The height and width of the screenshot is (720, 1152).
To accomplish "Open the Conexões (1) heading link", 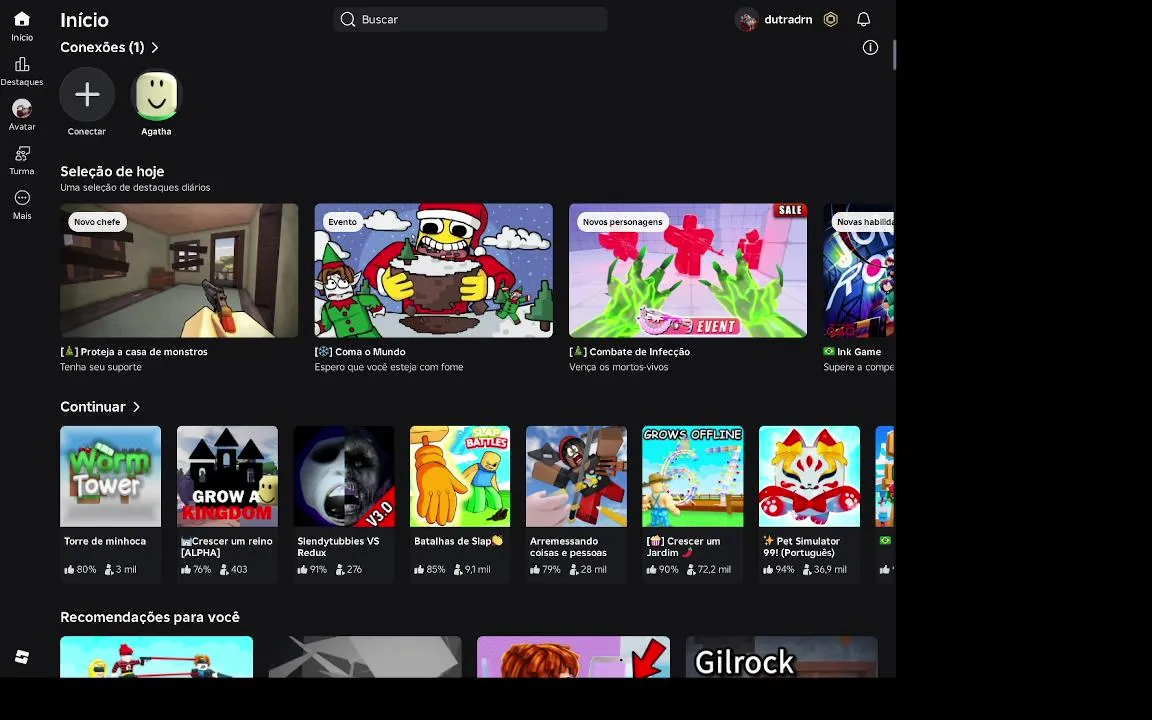I will pos(102,47).
